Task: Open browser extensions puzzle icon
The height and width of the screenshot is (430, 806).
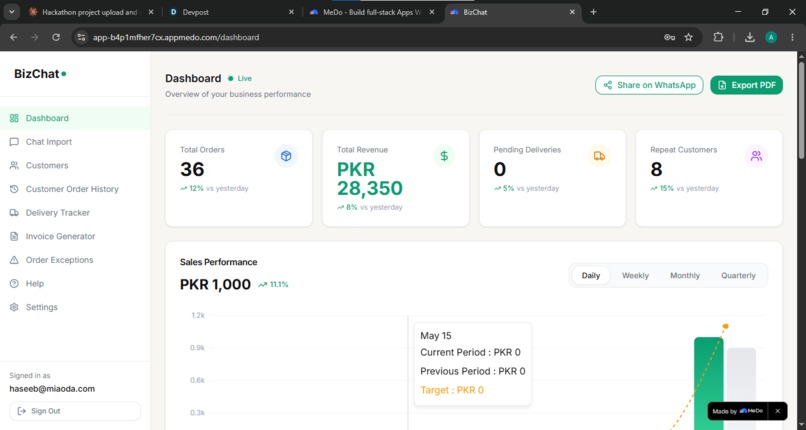Action: 718,37
